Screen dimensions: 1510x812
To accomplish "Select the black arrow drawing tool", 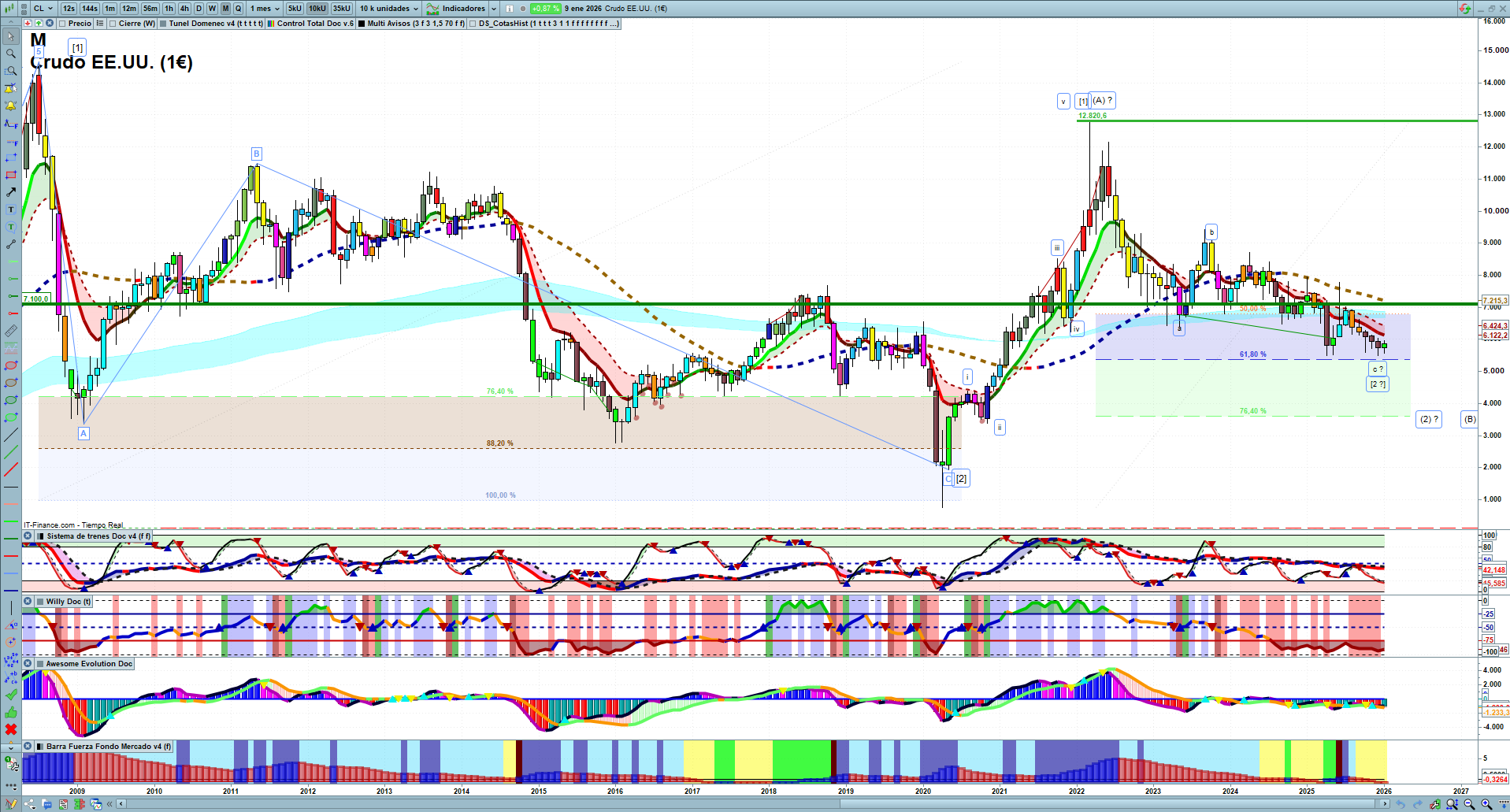I will pyautogui.click(x=11, y=192).
